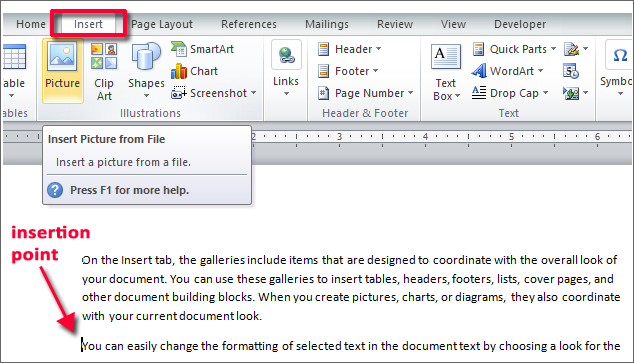Viewport: 634px width, 363px height.
Task: Click the Drop Cap icon
Action: [479, 93]
